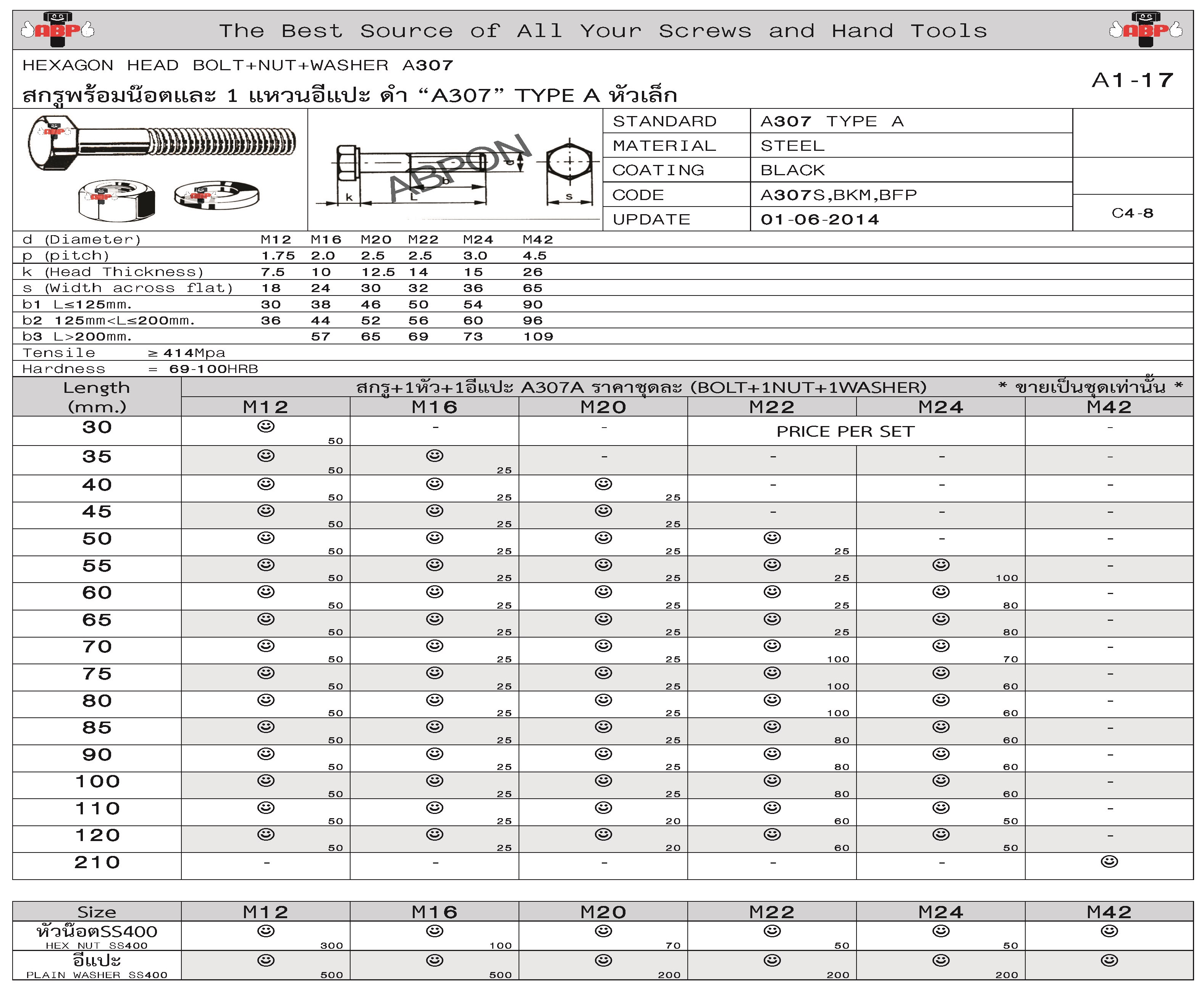Click the smiley for M16 length 100
The height and width of the screenshot is (993, 1204).
pyautogui.click(x=435, y=781)
